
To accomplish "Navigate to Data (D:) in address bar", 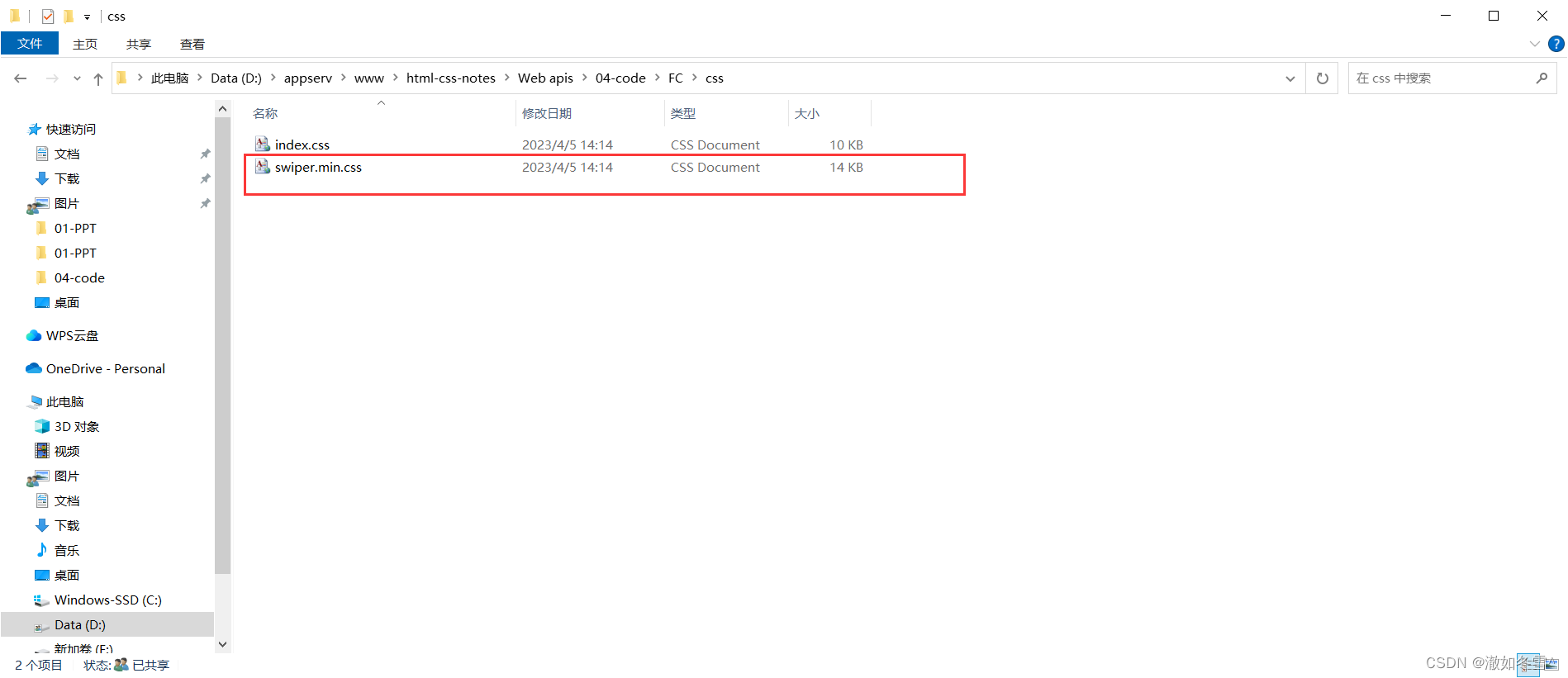I will point(236,78).
